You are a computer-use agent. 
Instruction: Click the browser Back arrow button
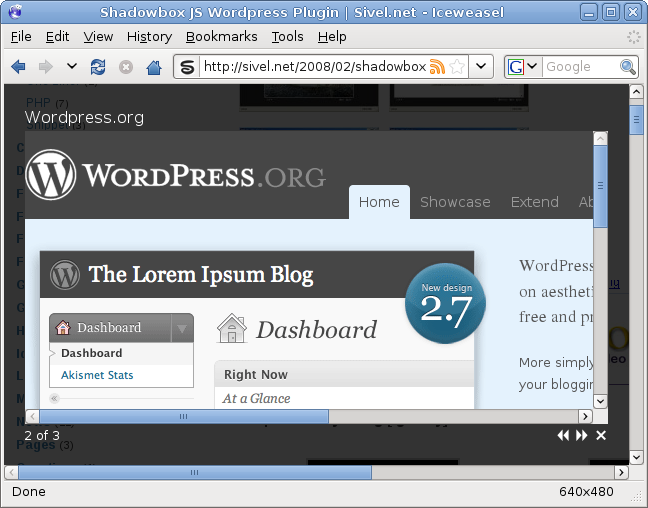[x=18, y=67]
